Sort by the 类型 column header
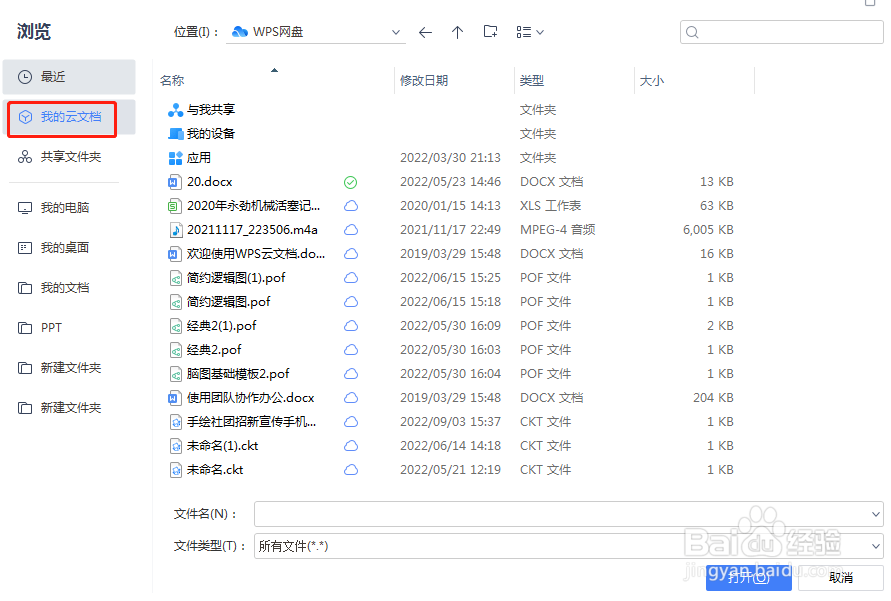Screen dimensions: 891x601 [532, 81]
